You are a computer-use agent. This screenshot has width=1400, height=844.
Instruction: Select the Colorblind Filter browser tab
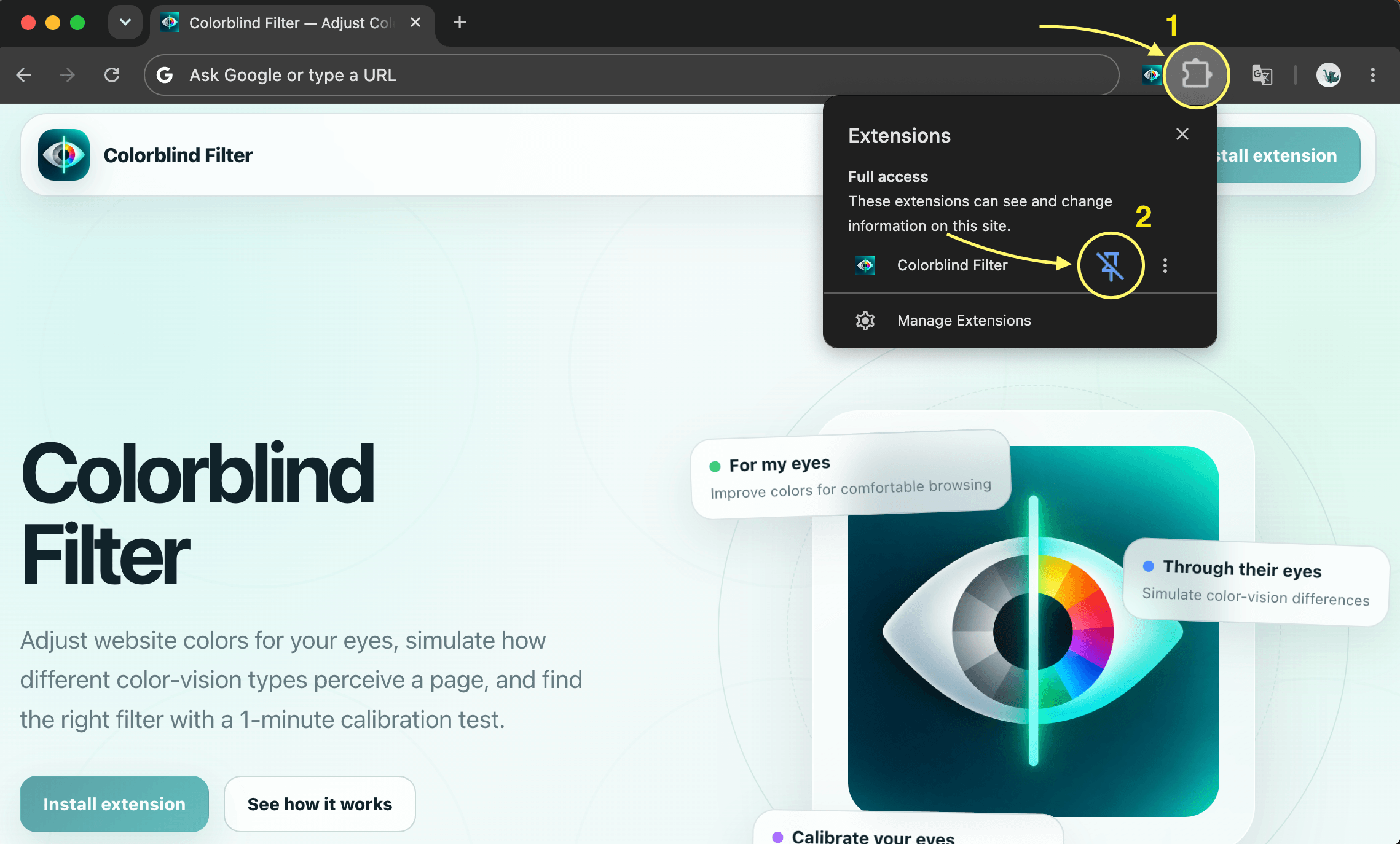coord(292,23)
